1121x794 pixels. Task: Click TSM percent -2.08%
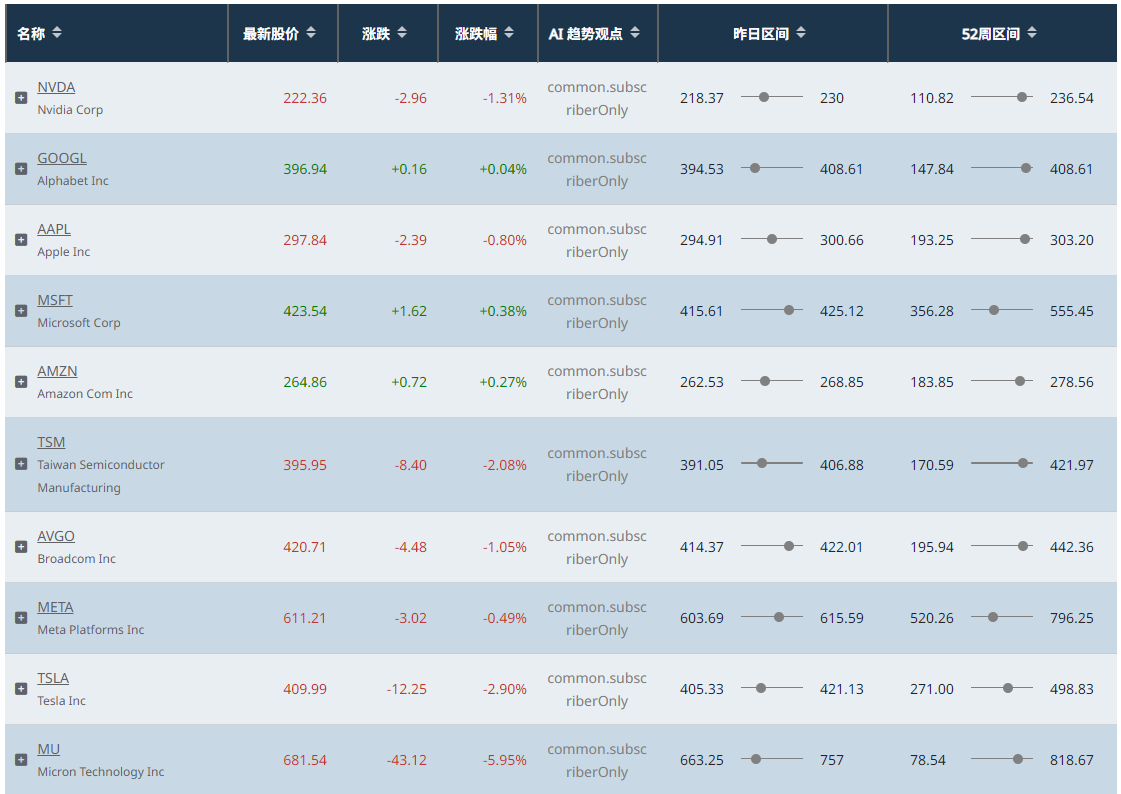[x=505, y=465]
